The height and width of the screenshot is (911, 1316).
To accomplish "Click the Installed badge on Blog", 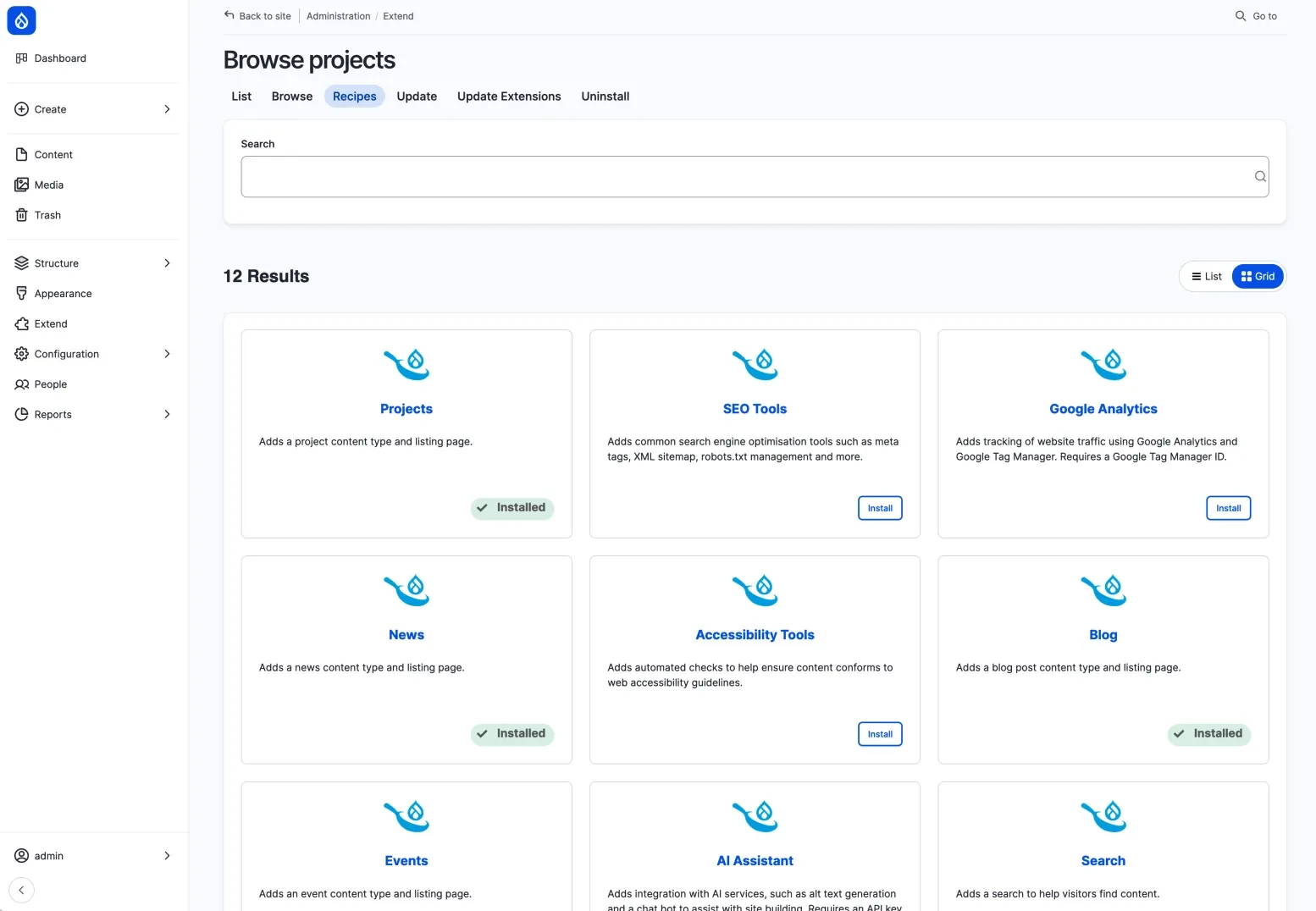I will (1209, 734).
